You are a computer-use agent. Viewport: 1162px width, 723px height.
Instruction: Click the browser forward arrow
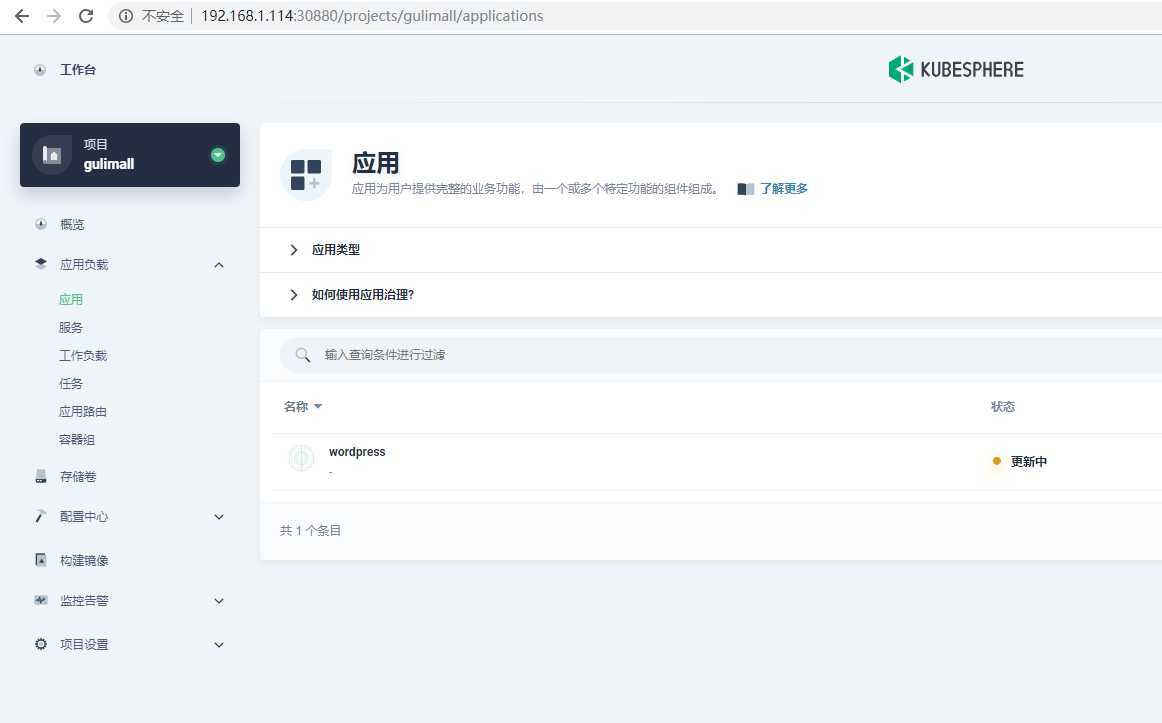tap(54, 16)
